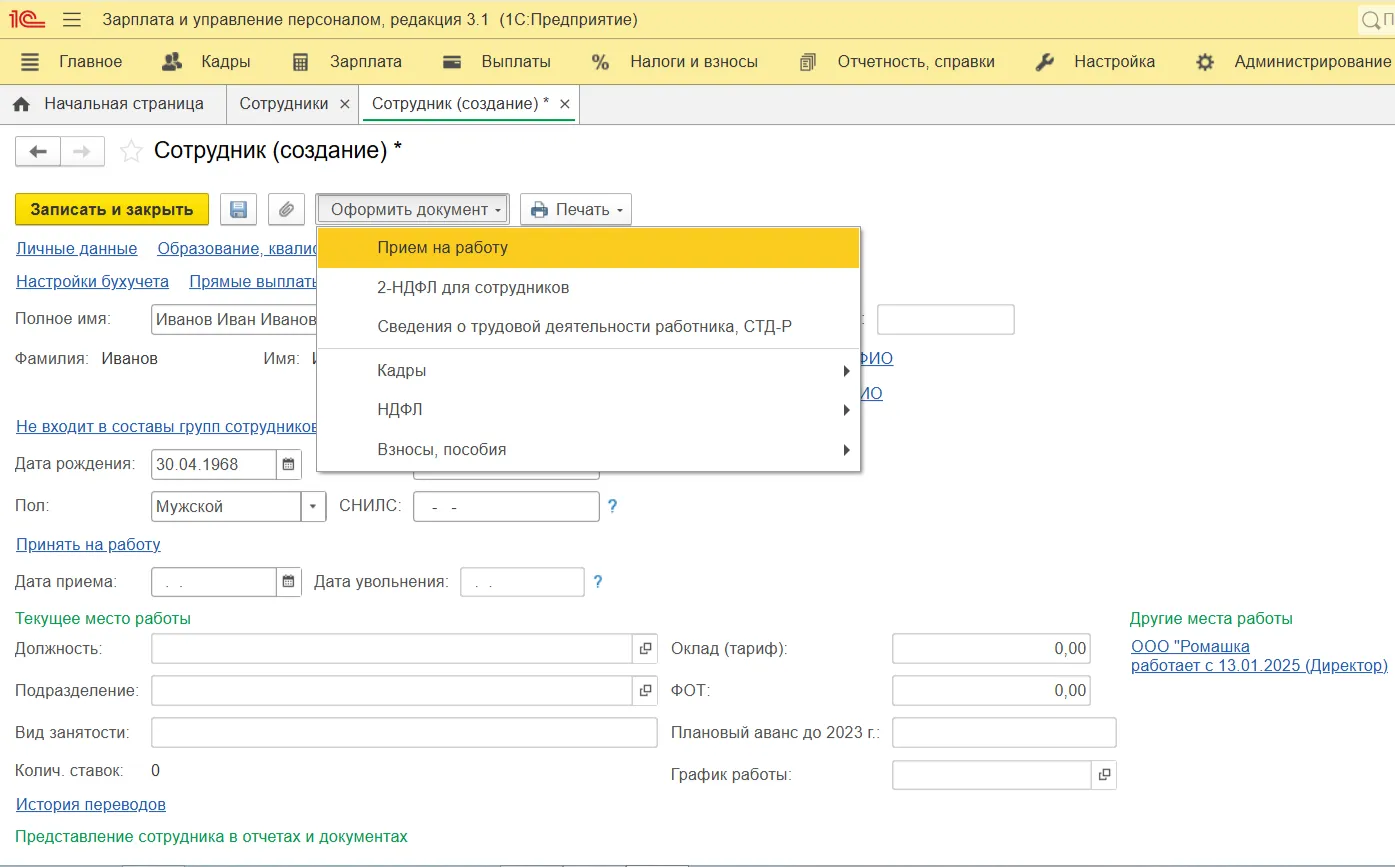This screenshot has width=1395, height=867.
Task: Click the help question mark next to СНИЛС
Action: point(613,506)
